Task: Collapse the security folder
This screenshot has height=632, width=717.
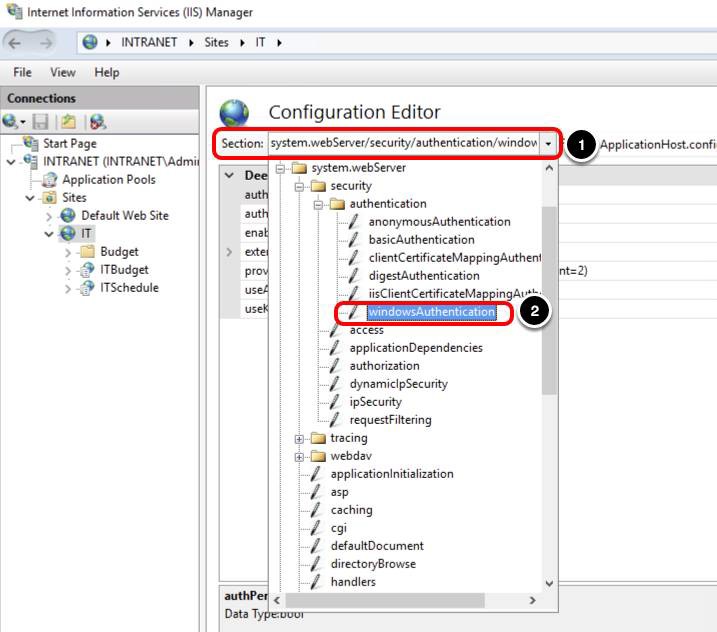Action: 299,187
